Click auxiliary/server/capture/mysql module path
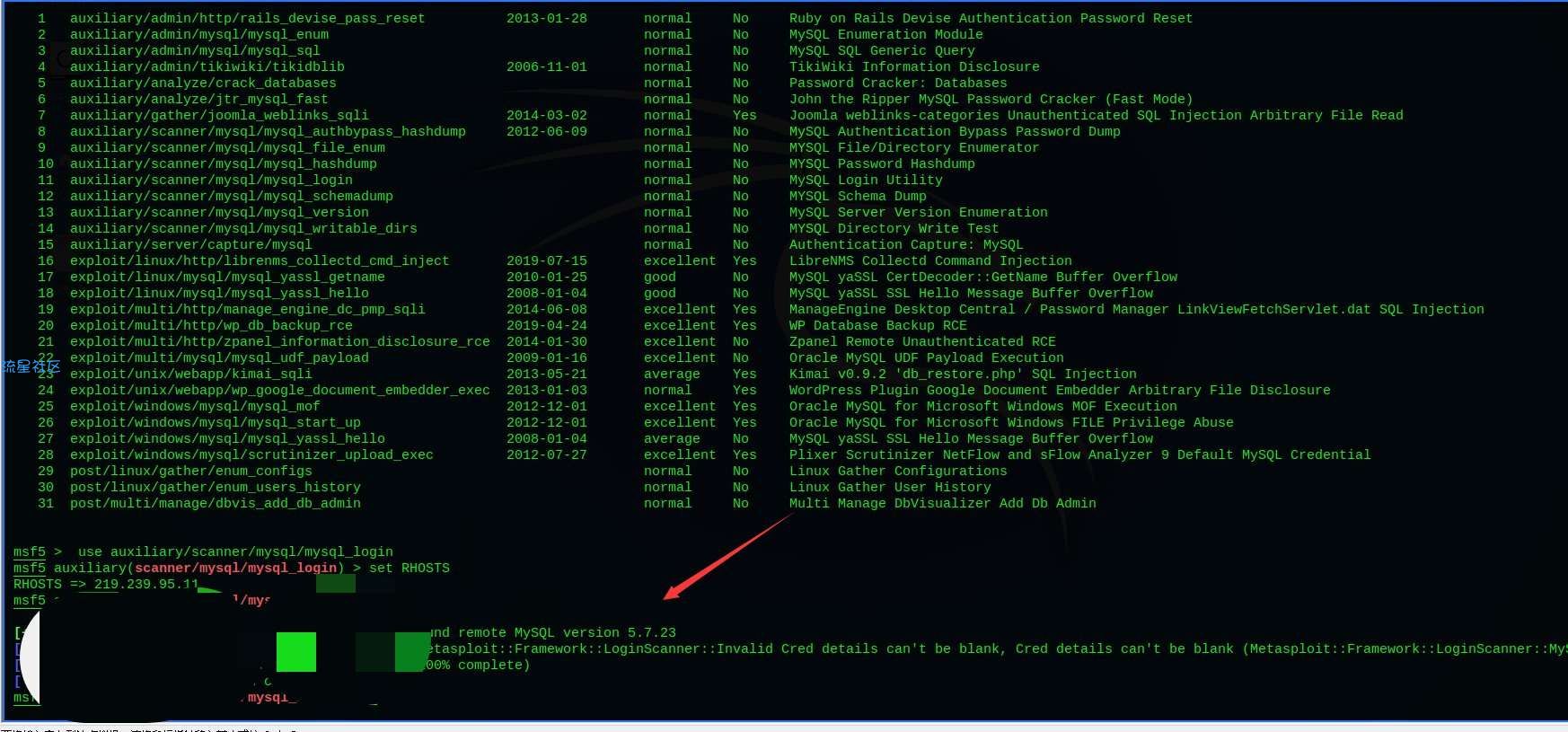 (x=191, y=244)
